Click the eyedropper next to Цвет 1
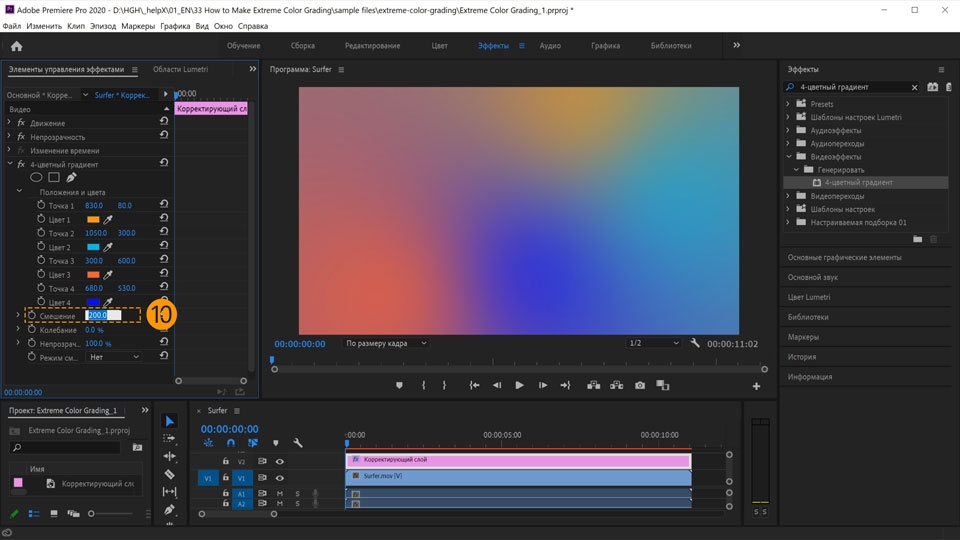Screen dimensions: 960x540 (109, 219)
